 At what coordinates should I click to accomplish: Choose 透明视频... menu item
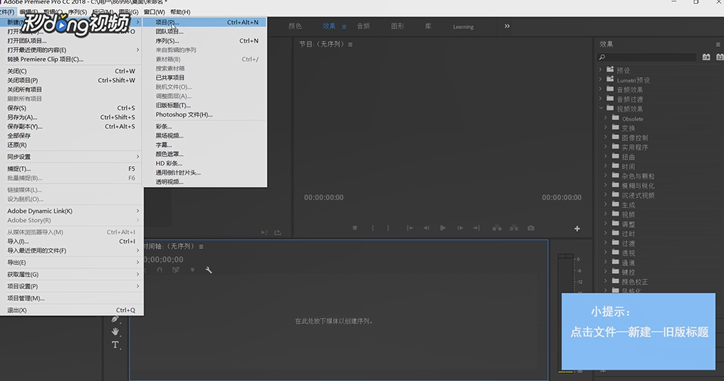[x=205, y=181]
